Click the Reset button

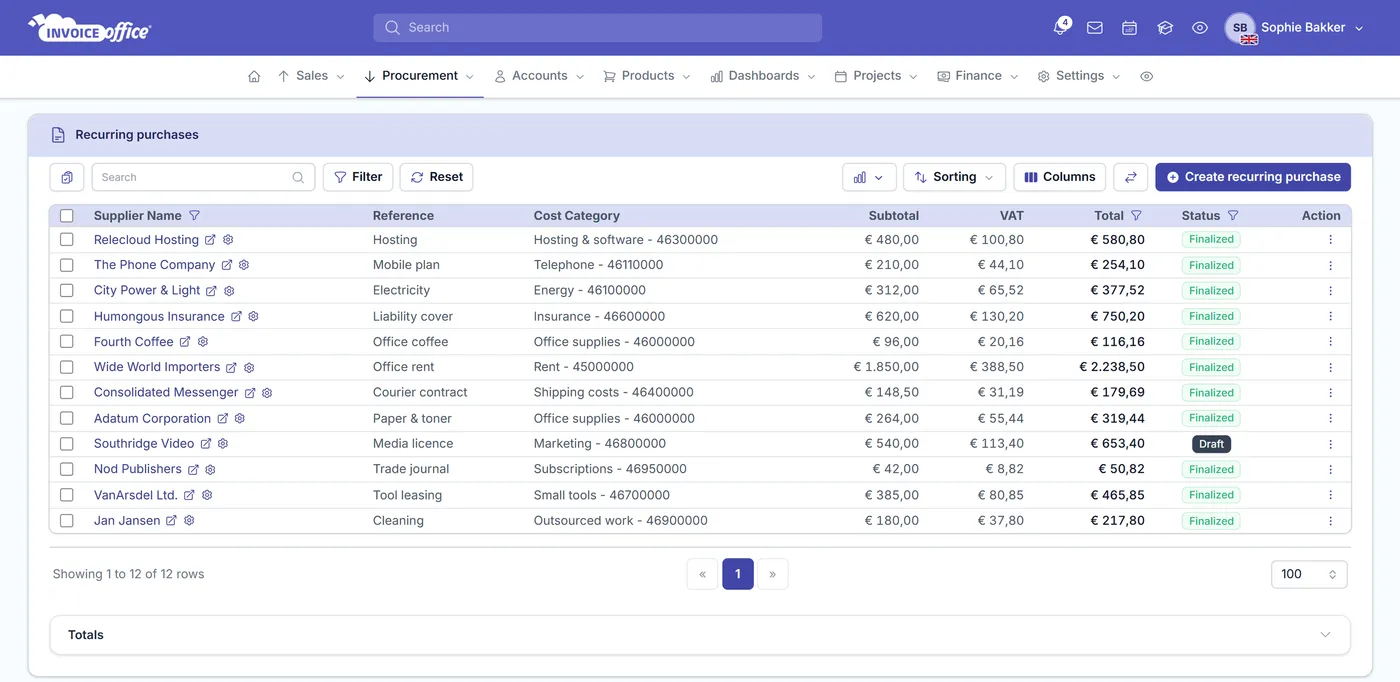436,177
